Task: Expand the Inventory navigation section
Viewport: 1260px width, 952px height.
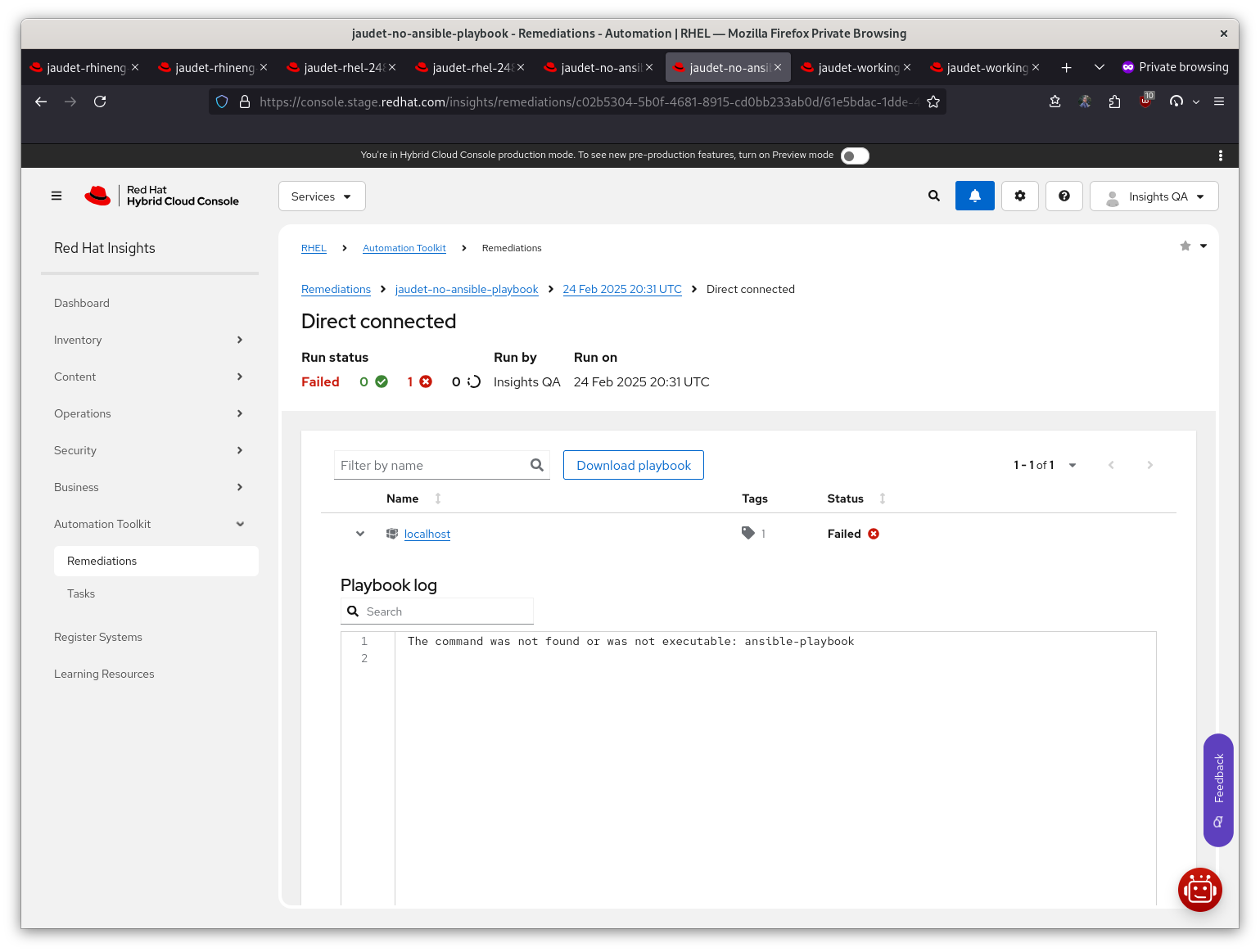Action: (150, 340)
